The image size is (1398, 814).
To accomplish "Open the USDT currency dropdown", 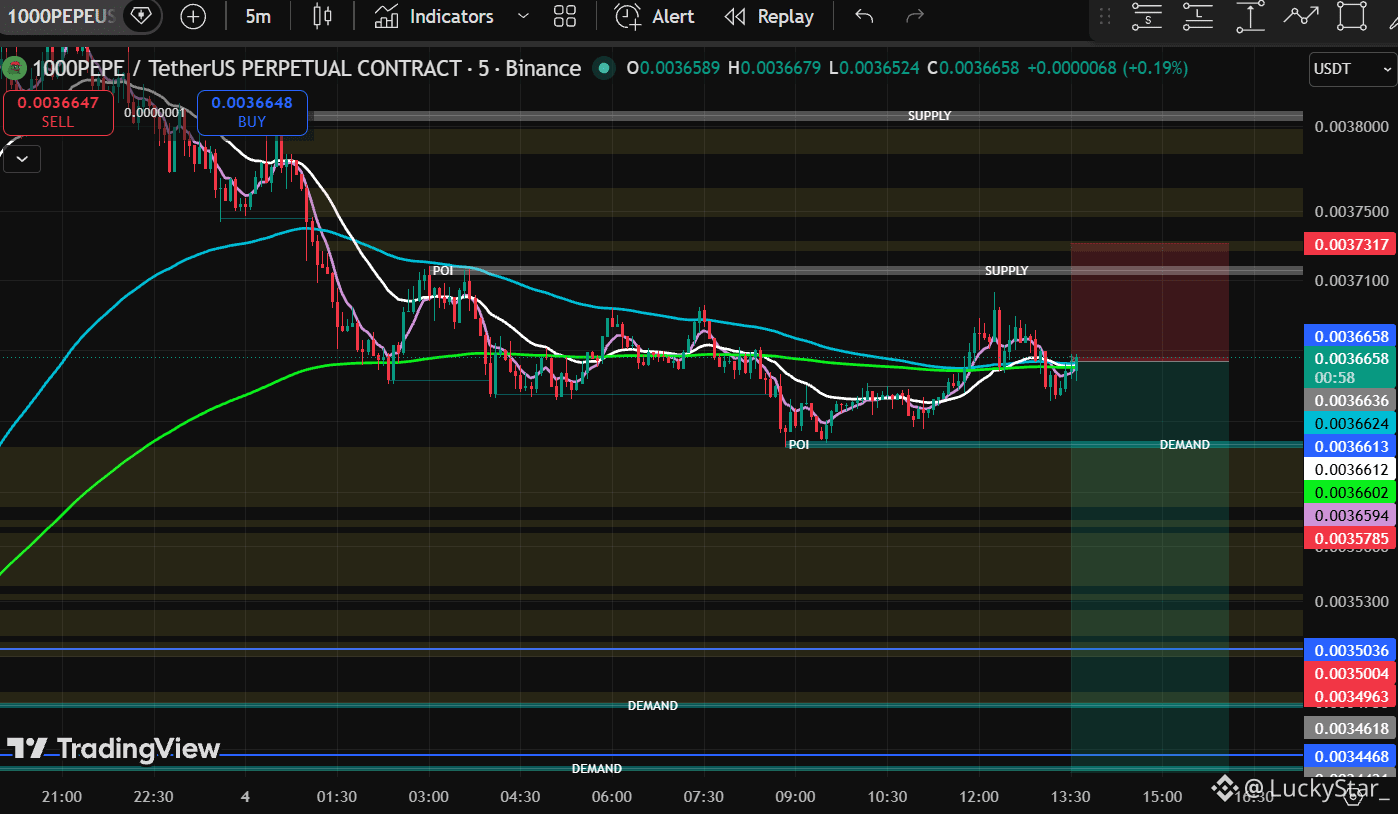I will click(x=1353, y=68).
